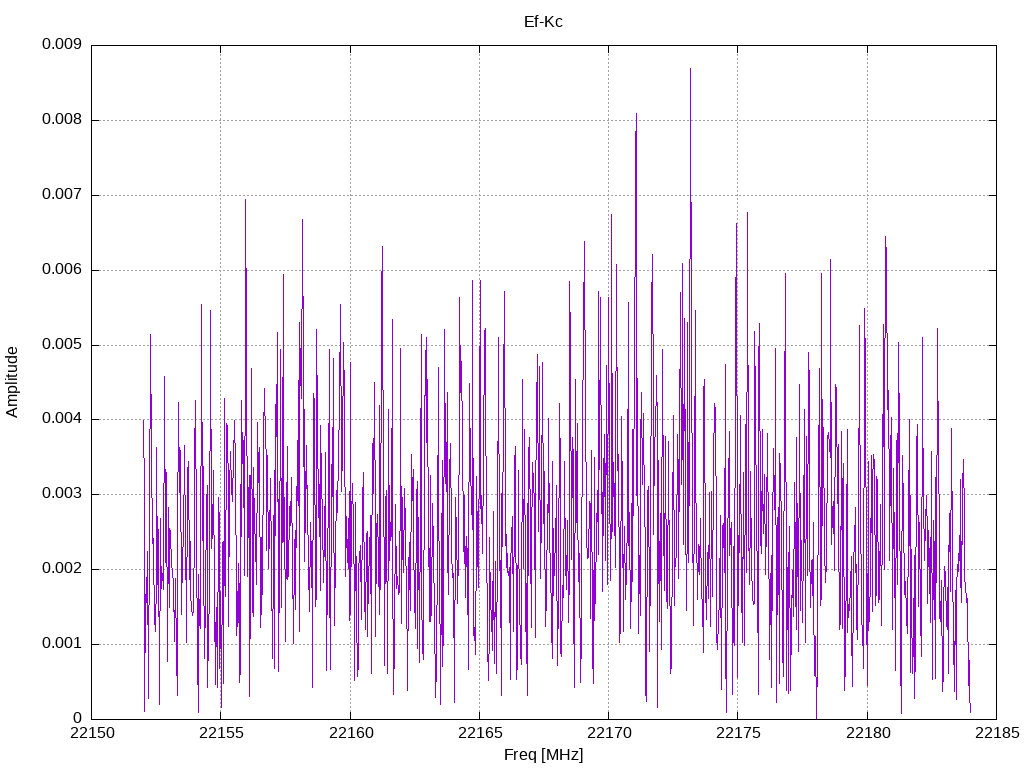Click the y-axis tick value 0.003
1024x768 pixels.
coord(62,494)
